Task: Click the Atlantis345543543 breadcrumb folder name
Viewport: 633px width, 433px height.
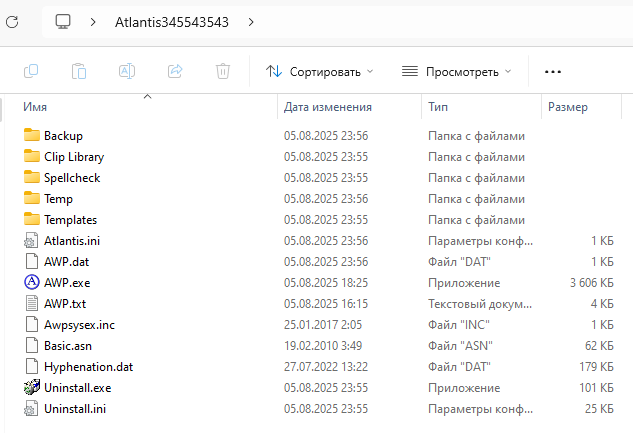Action: point(172,22)
